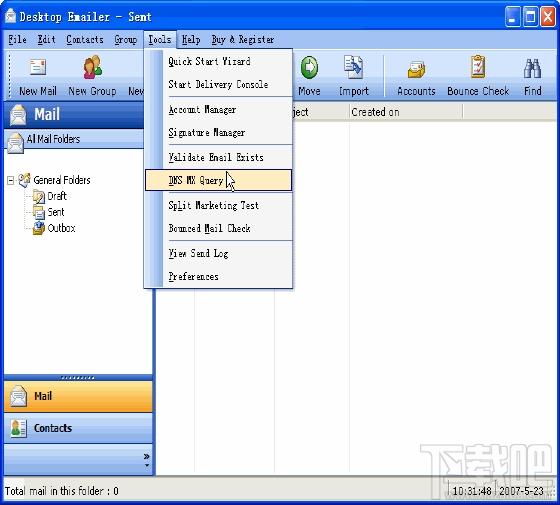Viewport: 560px width, 505px height.
Task: Click the status bar time 10:31:48
Action: pyautogui.click(x=472, y=491)
